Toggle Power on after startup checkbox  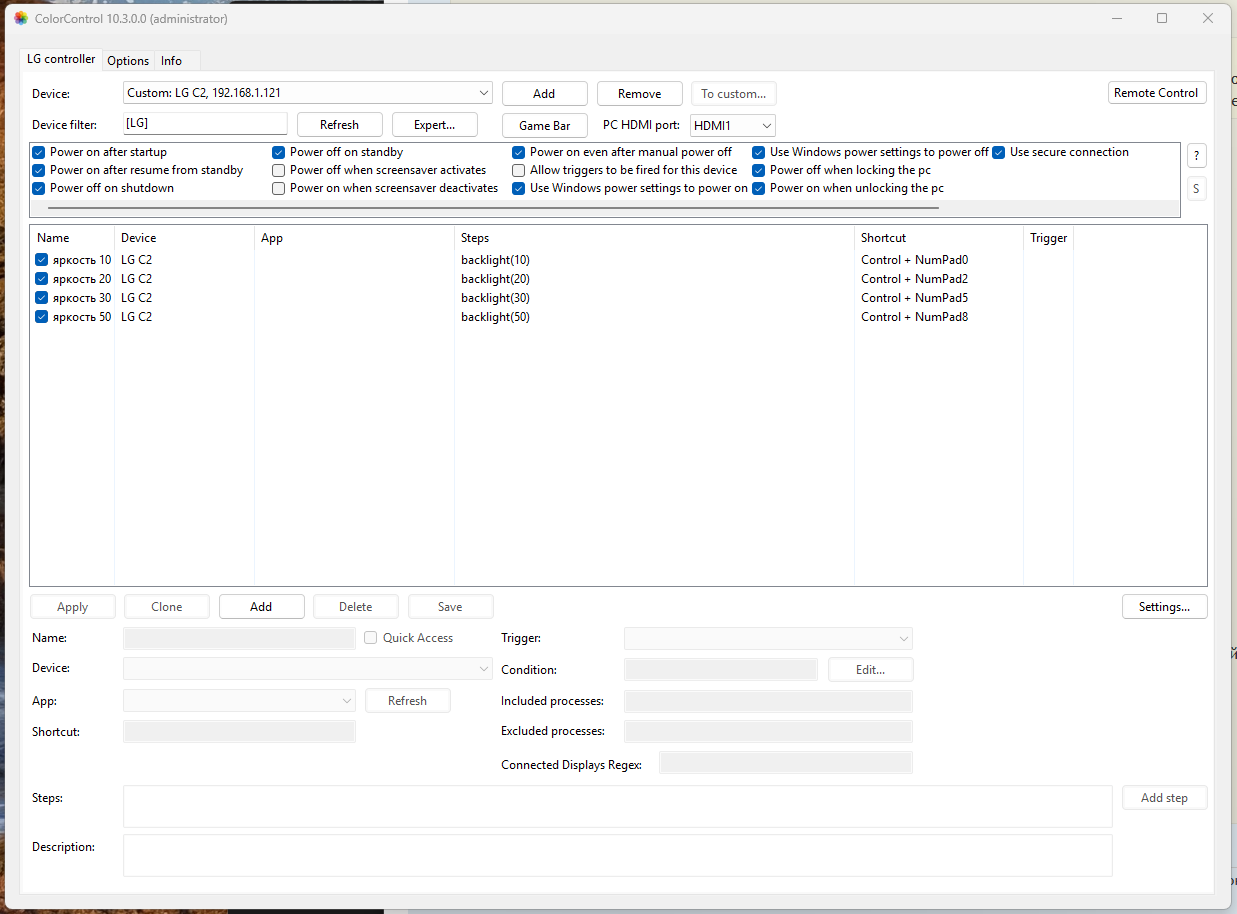tap(39, 152)
